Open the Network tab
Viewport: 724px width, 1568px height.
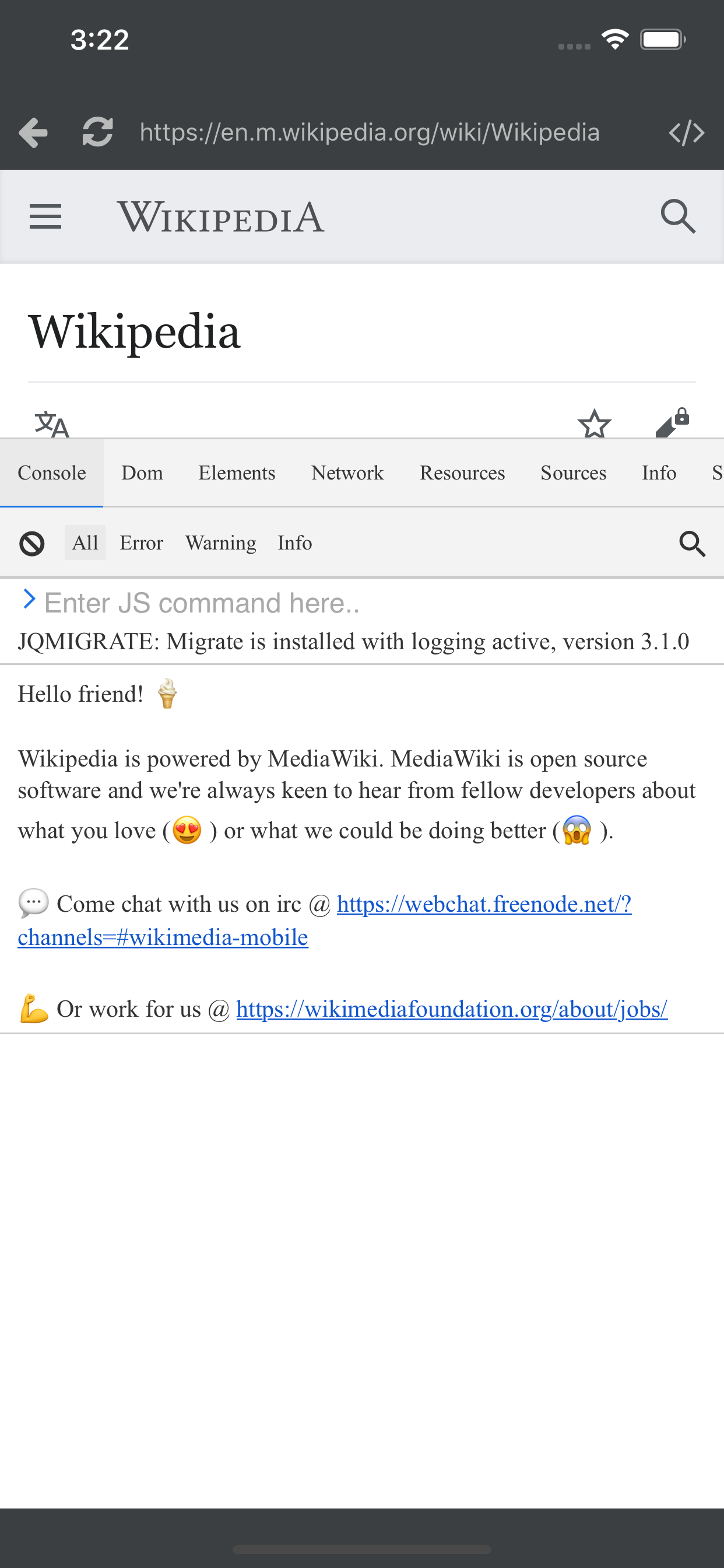click(347, 473)
